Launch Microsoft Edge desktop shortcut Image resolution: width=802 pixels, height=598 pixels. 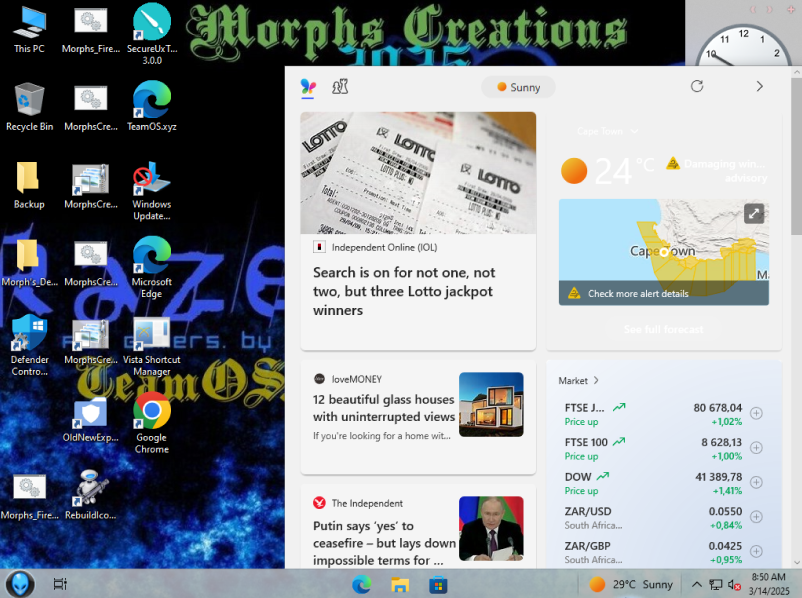coord(152,268)
